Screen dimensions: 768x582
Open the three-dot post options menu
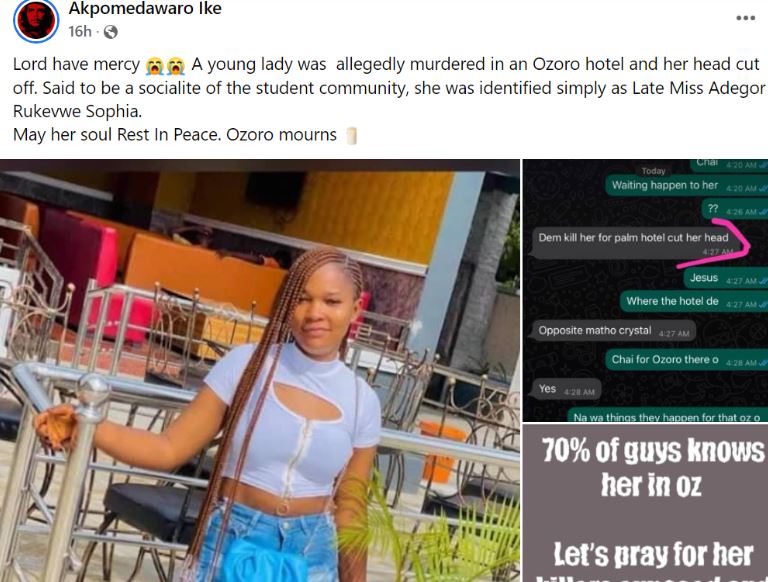pos(745,18)
